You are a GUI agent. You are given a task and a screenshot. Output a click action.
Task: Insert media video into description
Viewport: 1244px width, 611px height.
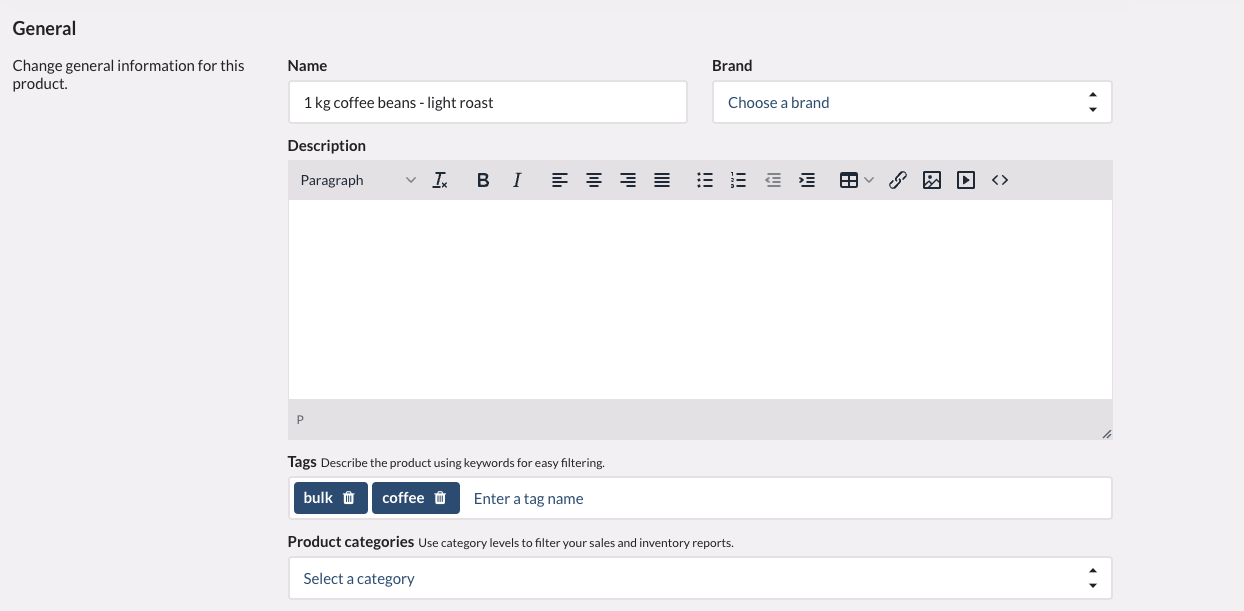tap(966, 180)
